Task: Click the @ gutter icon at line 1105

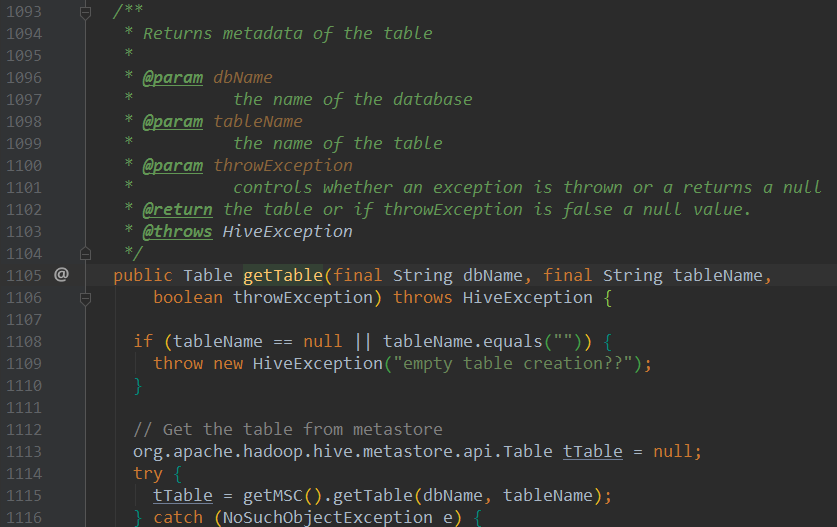Action: 61,274
